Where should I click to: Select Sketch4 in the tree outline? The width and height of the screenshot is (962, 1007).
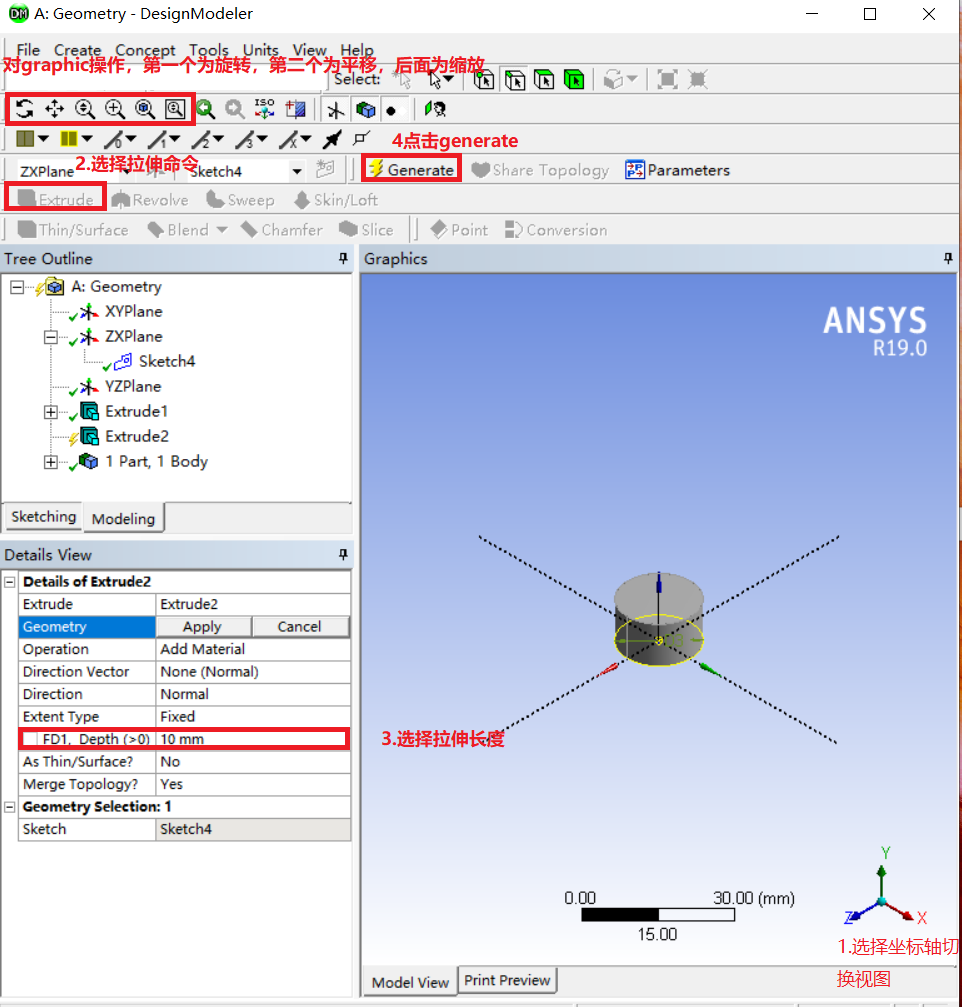tap(166, 362)
